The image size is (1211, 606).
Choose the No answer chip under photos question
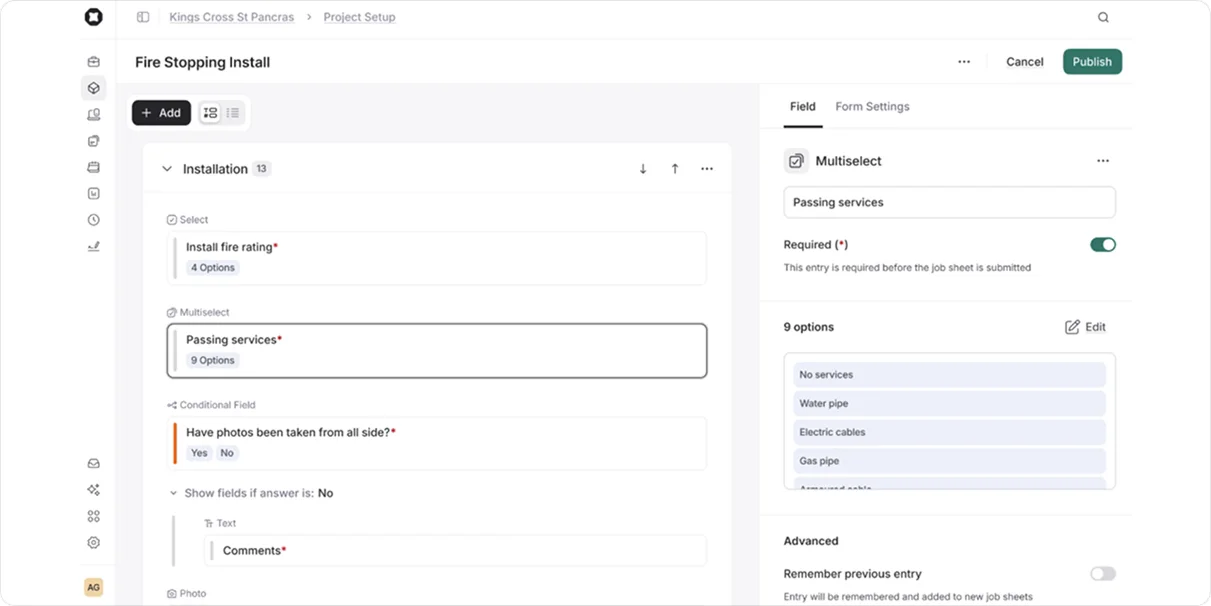point(227,453)
